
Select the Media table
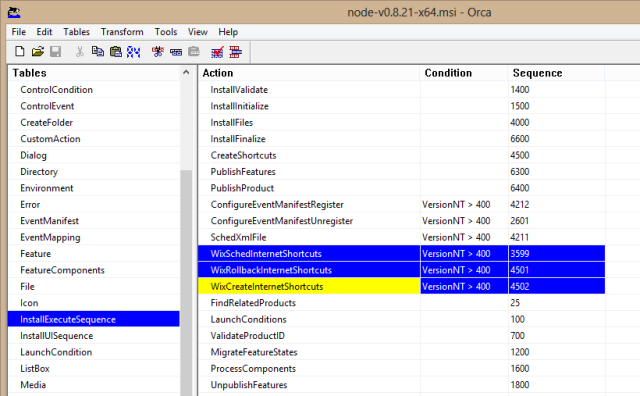coord(33,385)
